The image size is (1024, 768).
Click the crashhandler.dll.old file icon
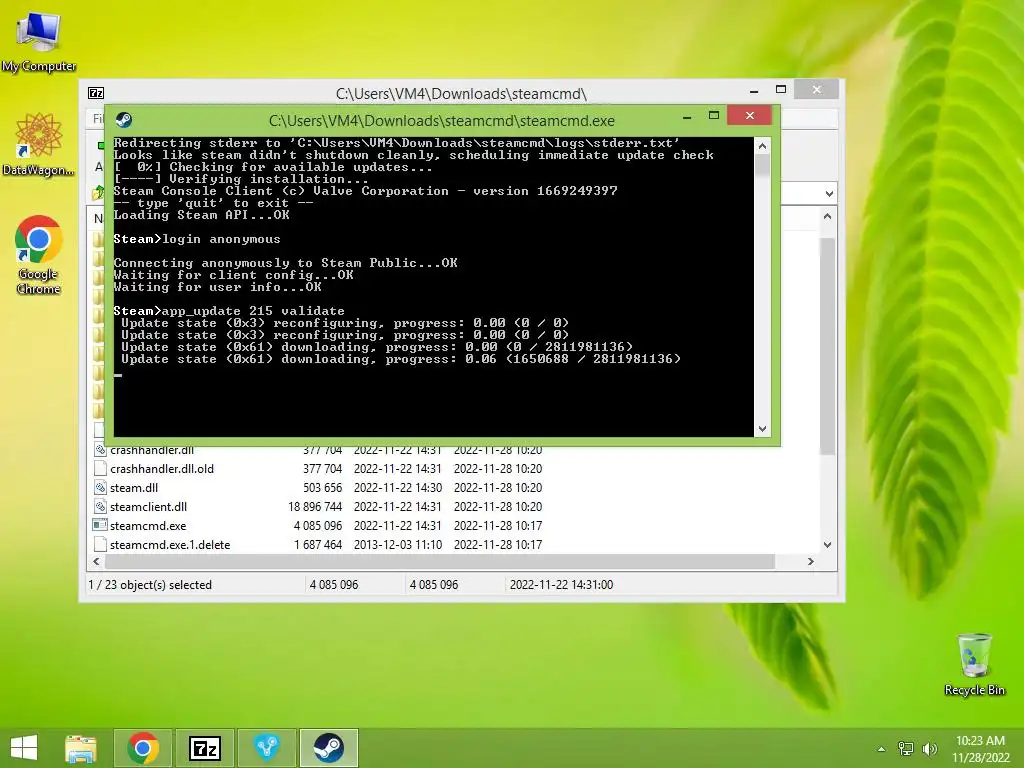[x=100, y=468]
